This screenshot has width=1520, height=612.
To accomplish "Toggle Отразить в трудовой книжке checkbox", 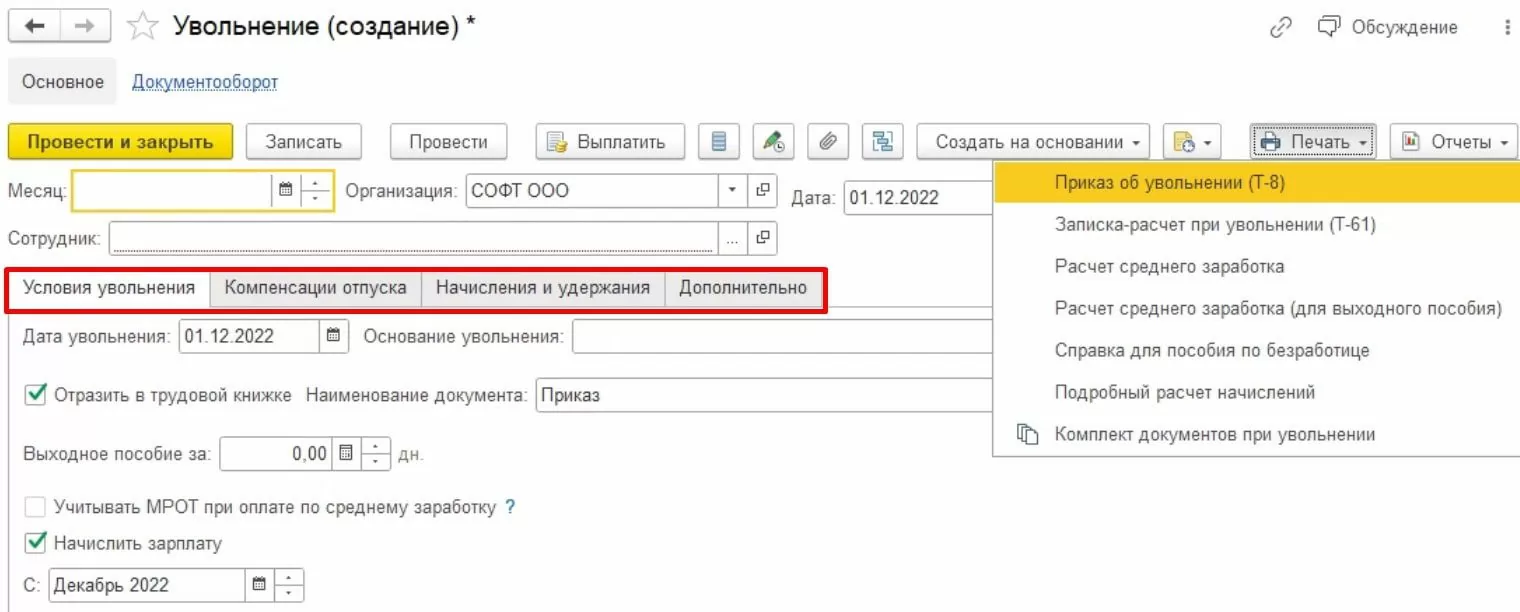I will click(36, 395).
